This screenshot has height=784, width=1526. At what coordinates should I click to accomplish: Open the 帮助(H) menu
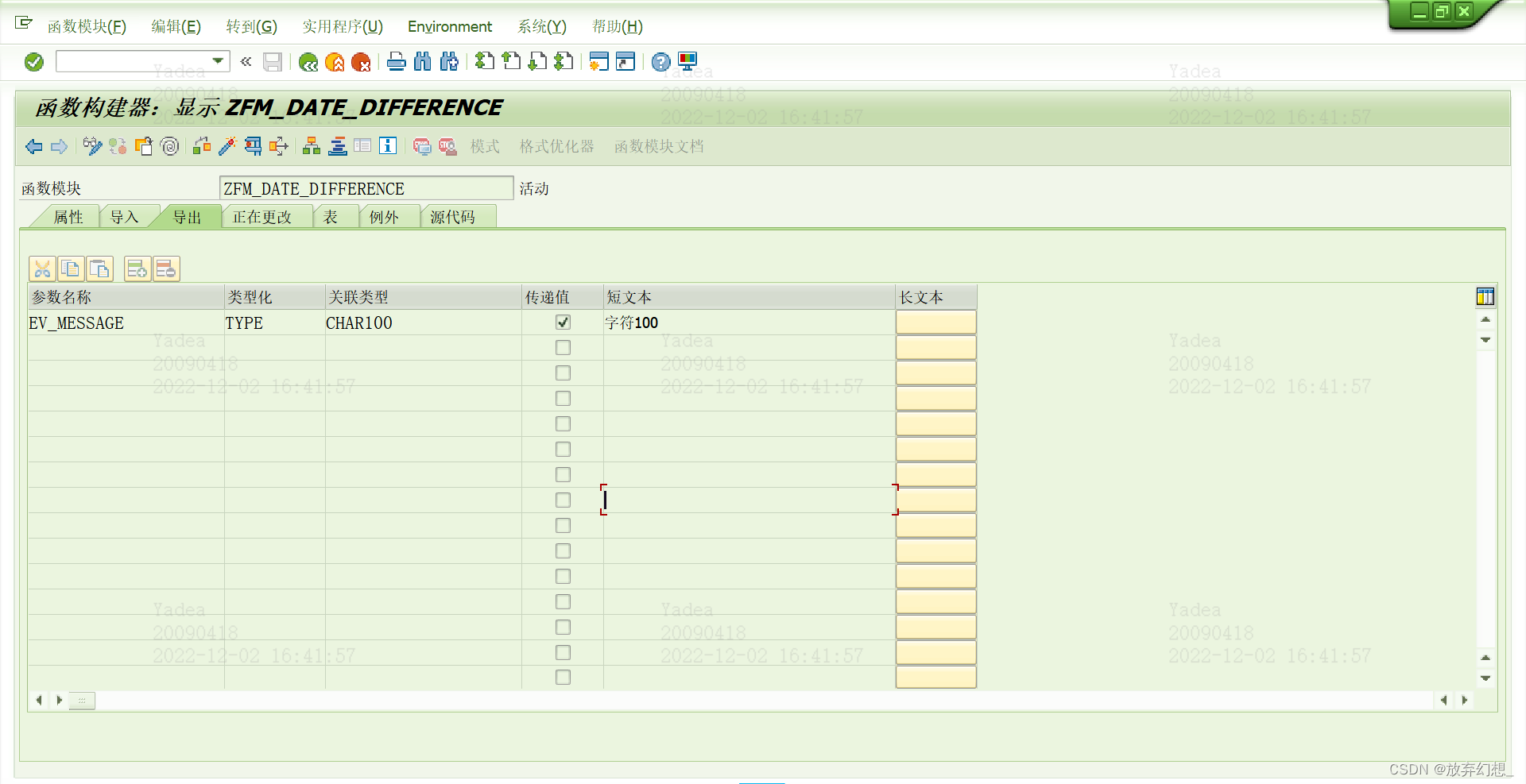point(618,26)
